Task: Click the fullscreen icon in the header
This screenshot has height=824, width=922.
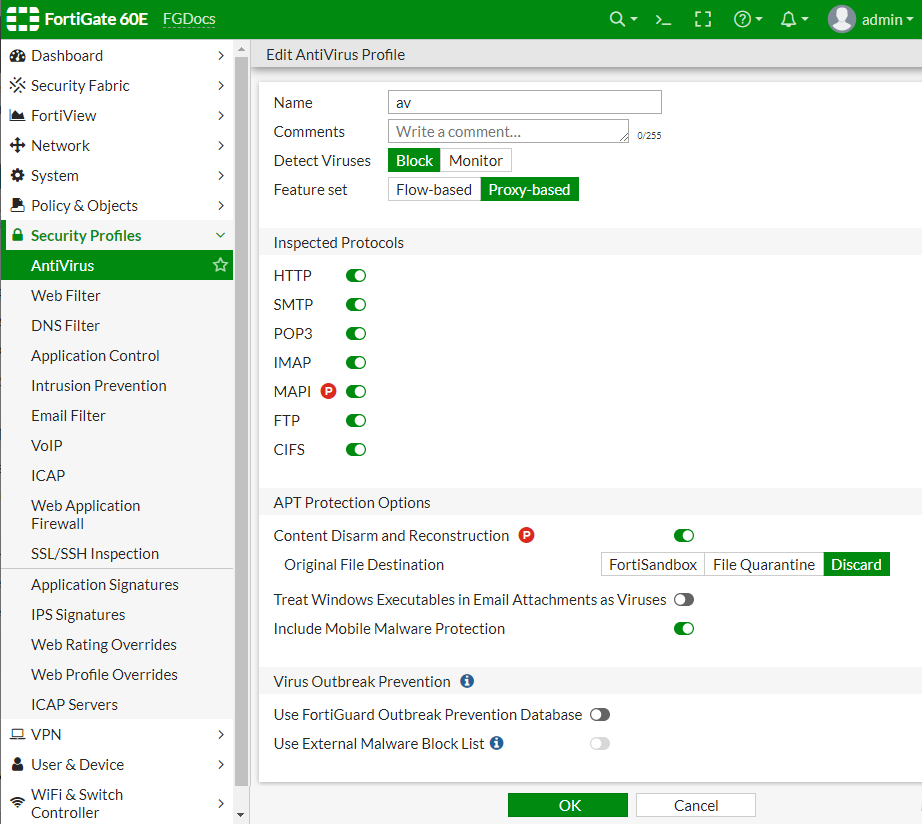Action: 702,18
